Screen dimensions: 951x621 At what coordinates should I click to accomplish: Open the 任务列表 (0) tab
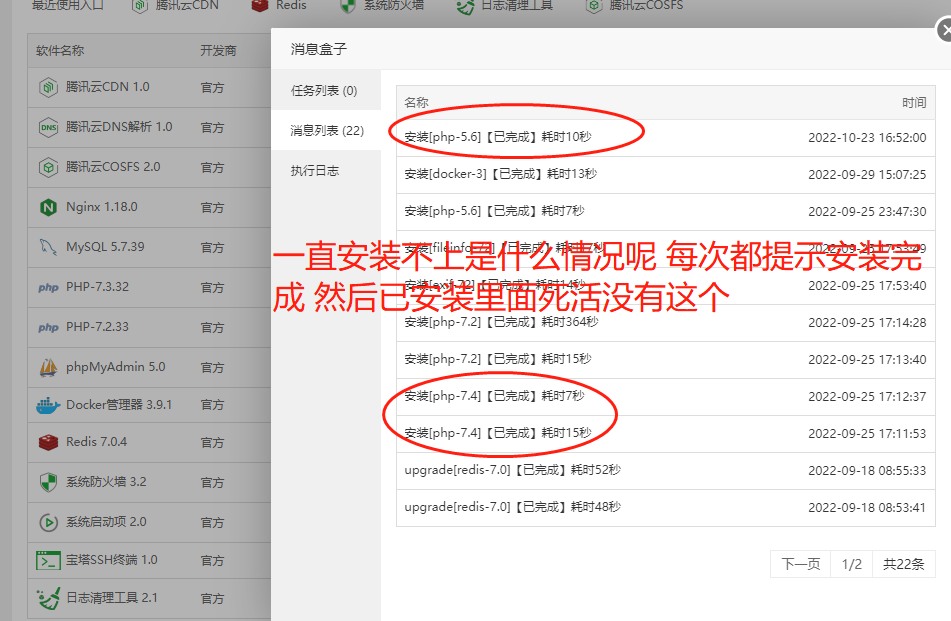[x=326, y=90]
